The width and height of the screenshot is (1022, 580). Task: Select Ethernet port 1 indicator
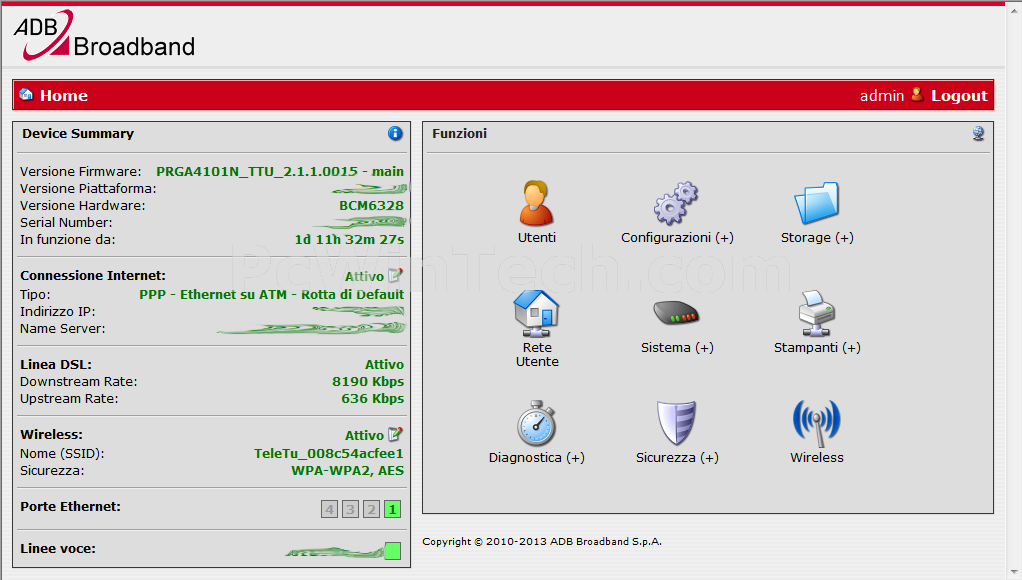392,509
